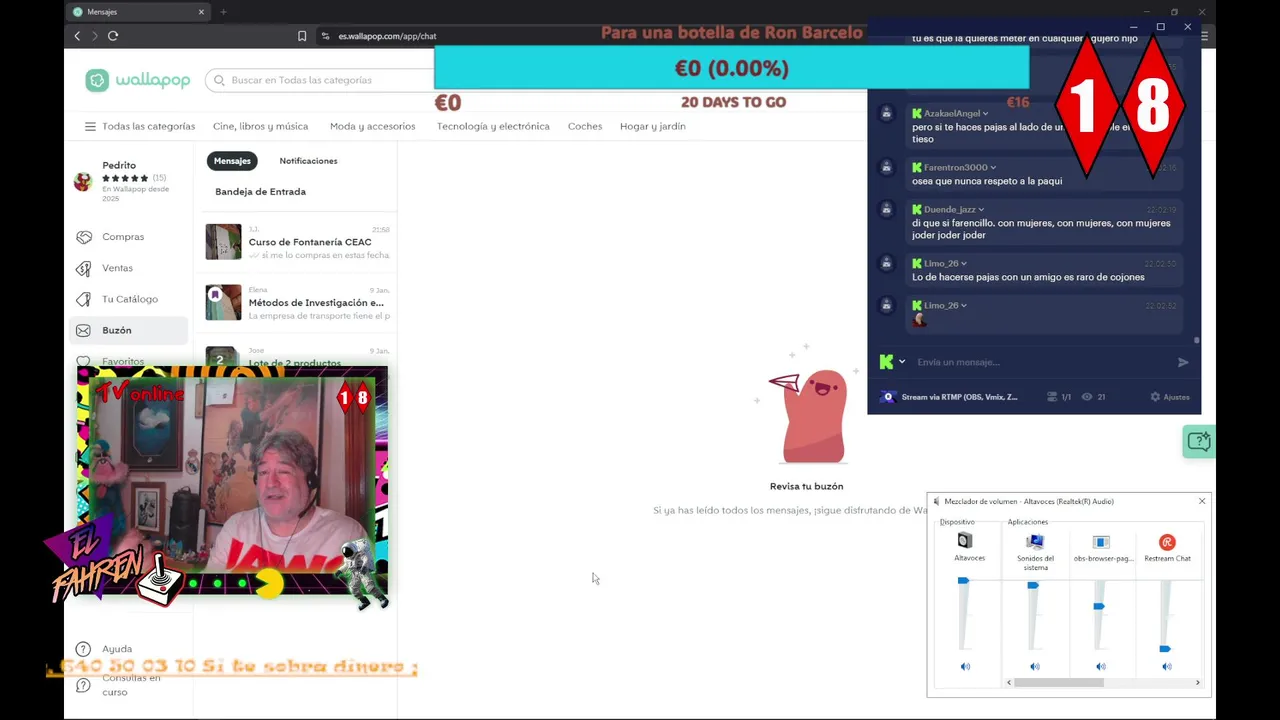1280x720 pixels.
Task: Close the Mensajes browser tab
Action: click(x=201, y=12)
